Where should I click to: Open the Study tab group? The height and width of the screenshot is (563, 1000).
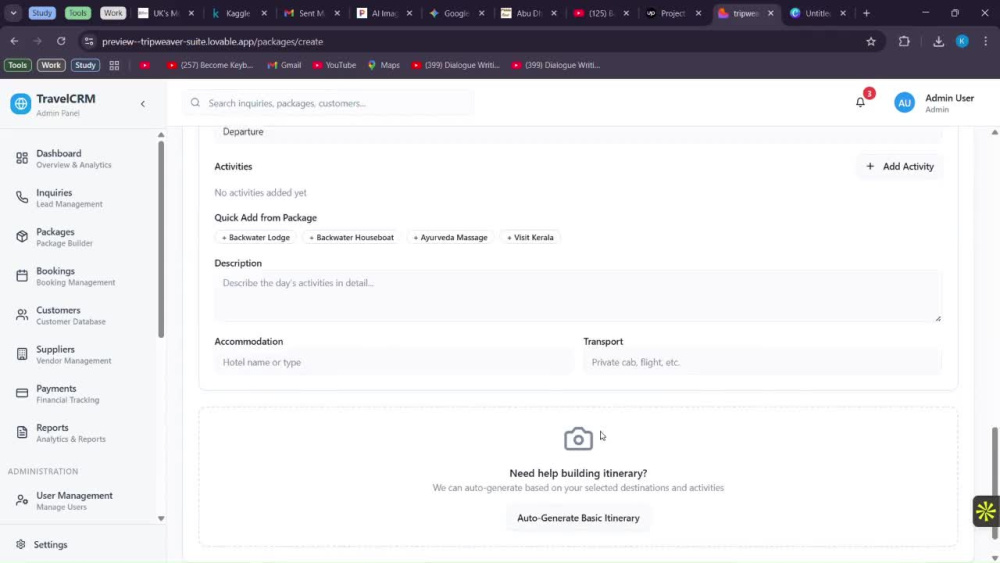pos(42,13)
